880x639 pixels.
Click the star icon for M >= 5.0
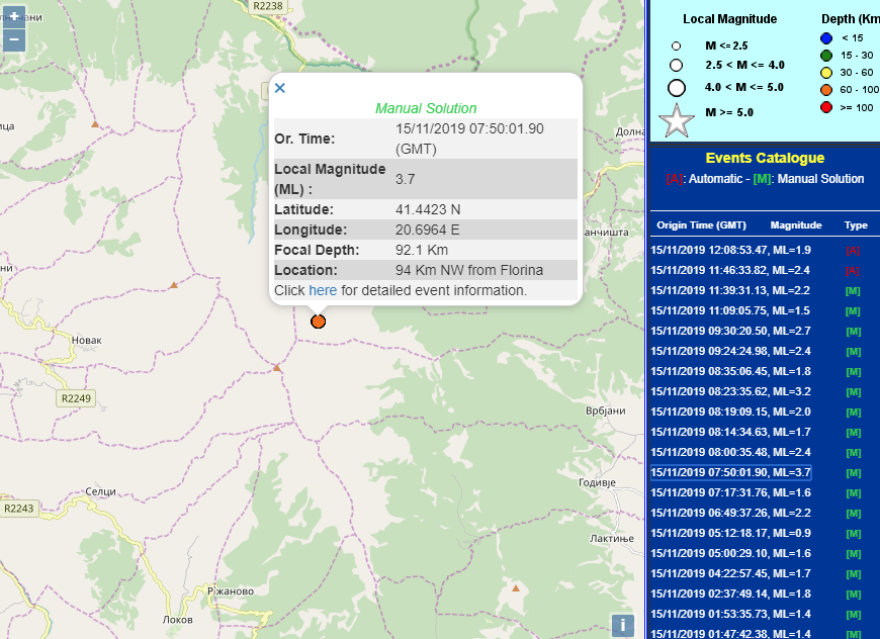point(677,121)
